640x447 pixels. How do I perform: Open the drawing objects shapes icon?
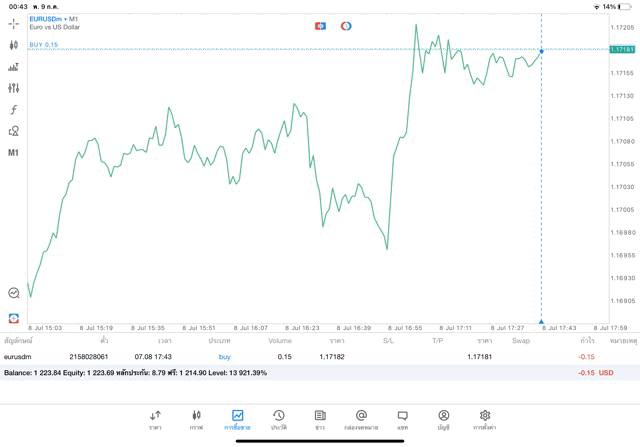click(14, 131)
